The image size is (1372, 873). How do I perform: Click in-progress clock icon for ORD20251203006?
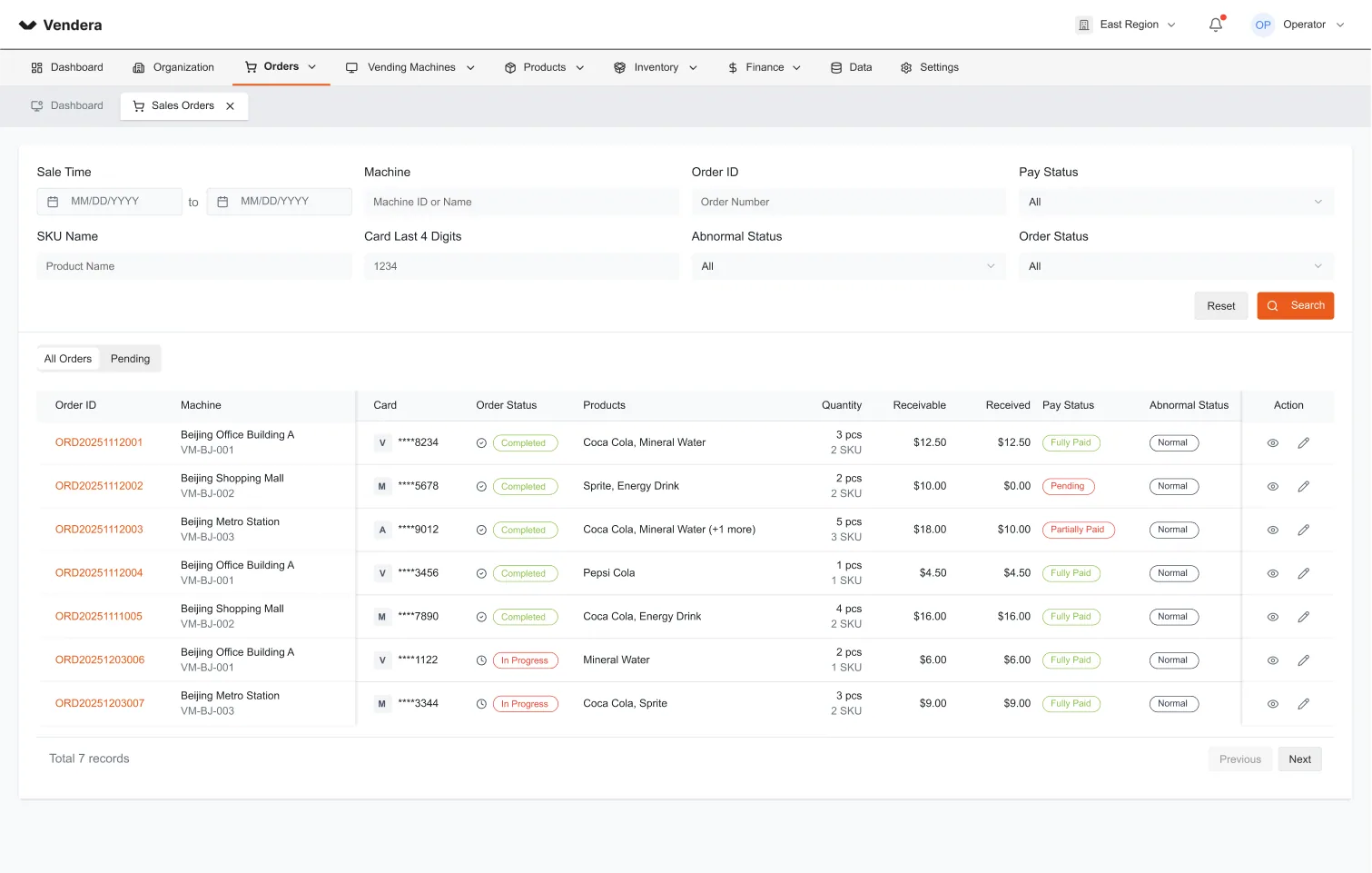click(481, 661)
